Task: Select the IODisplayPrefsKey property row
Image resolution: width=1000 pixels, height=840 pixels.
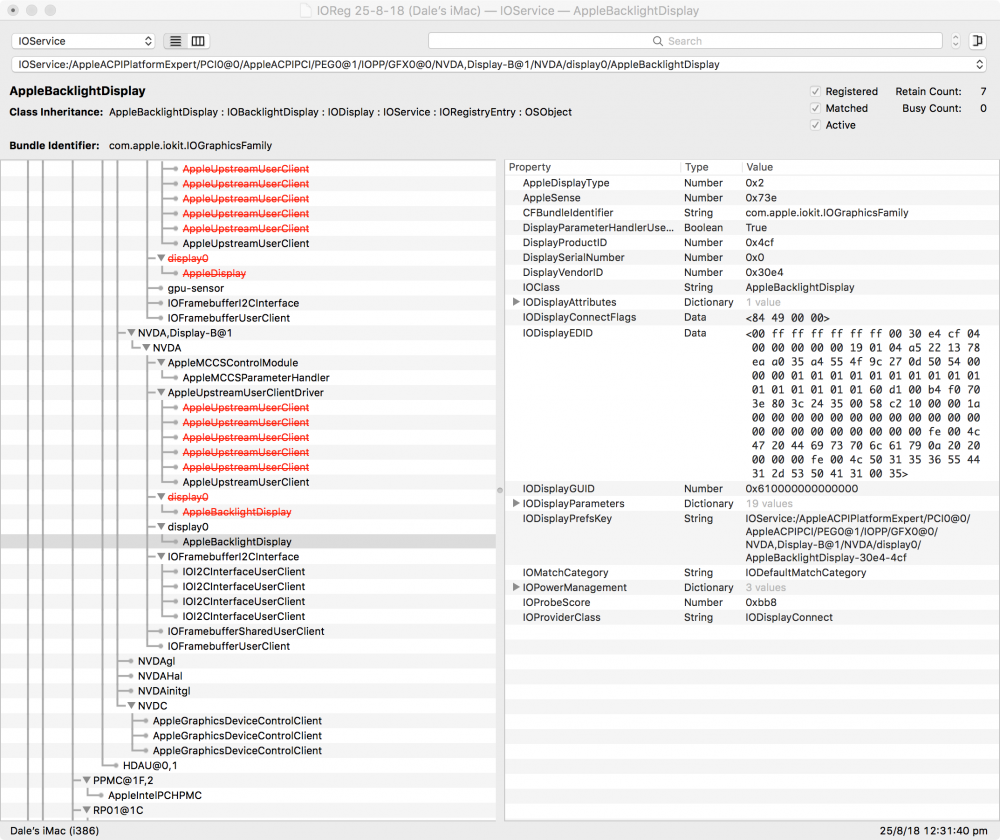Action: coord(752,538)
